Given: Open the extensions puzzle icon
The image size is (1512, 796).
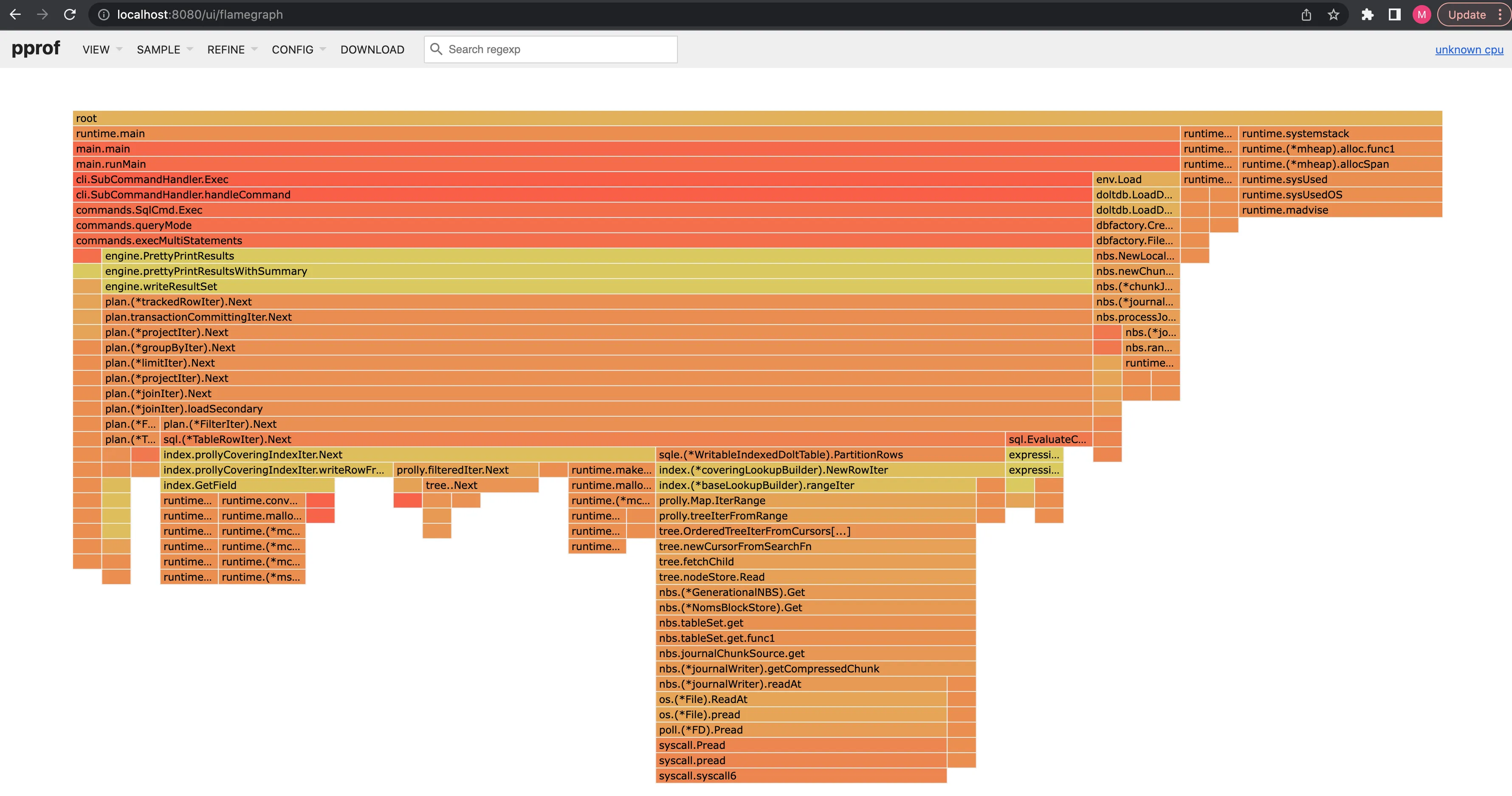Looking at the screenshot, I should [1367, 15].
